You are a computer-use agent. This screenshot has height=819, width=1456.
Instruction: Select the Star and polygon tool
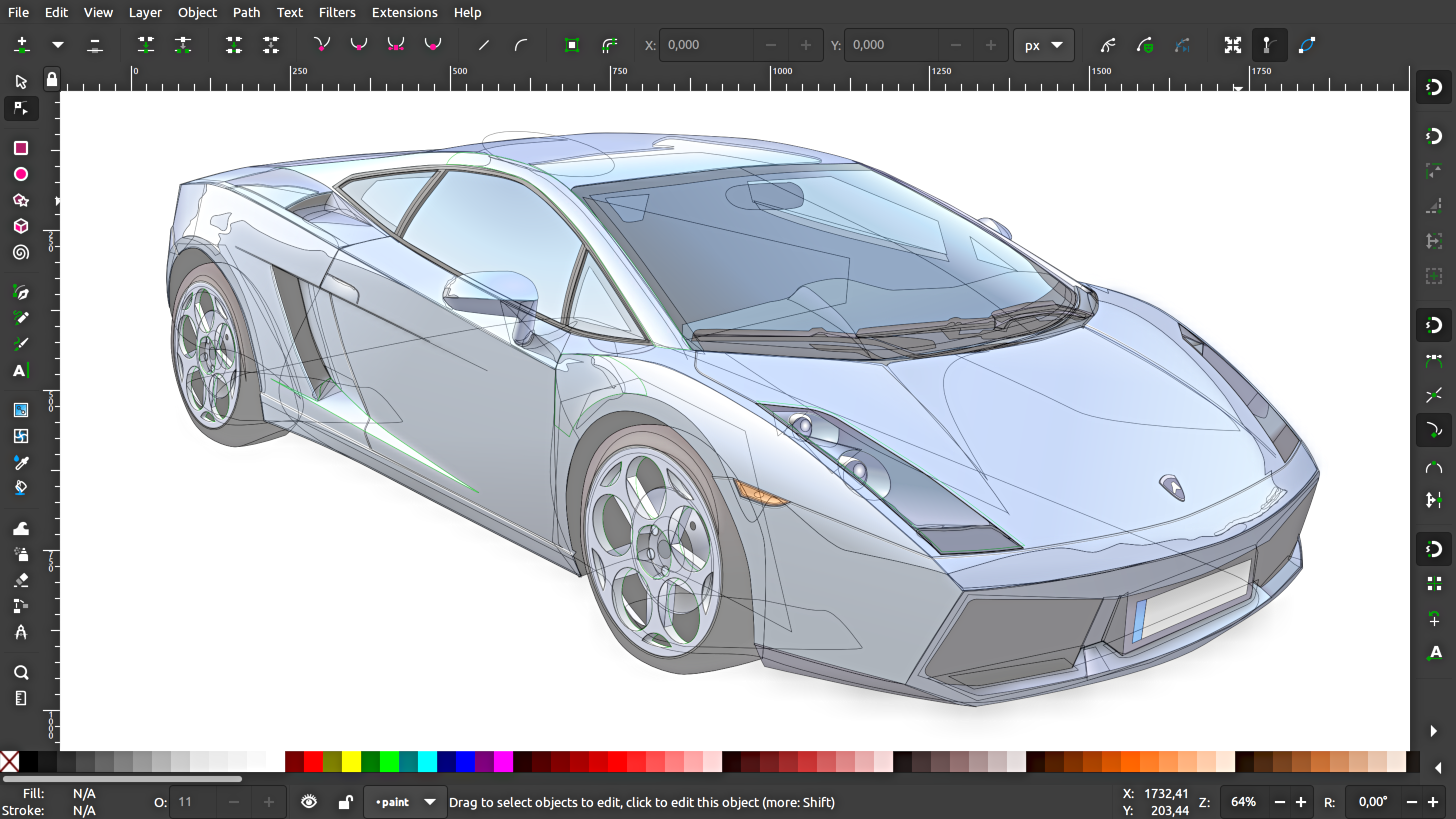pyautogui.click(x=21, y=200)
